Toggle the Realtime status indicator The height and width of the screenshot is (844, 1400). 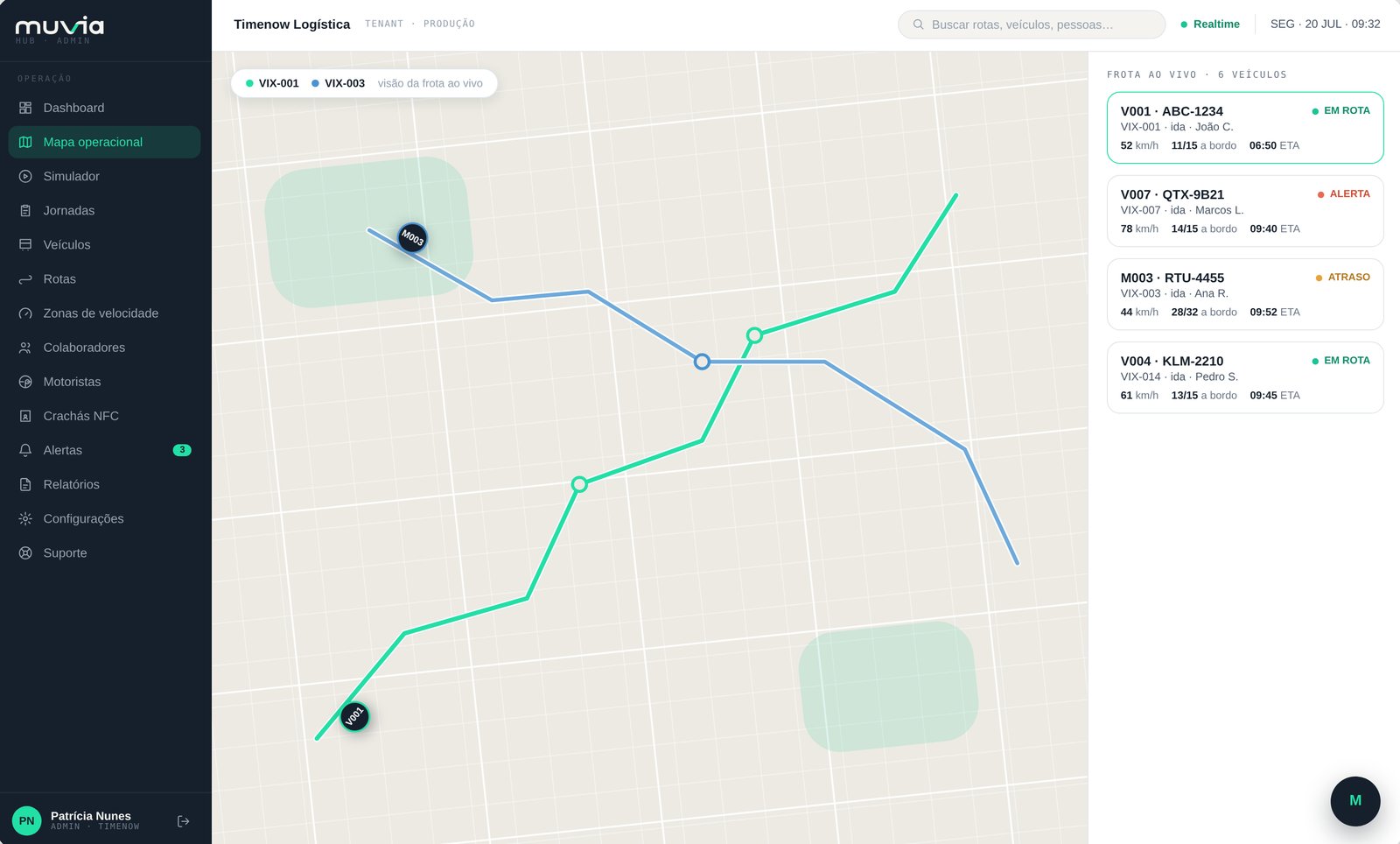(1210, 25)
